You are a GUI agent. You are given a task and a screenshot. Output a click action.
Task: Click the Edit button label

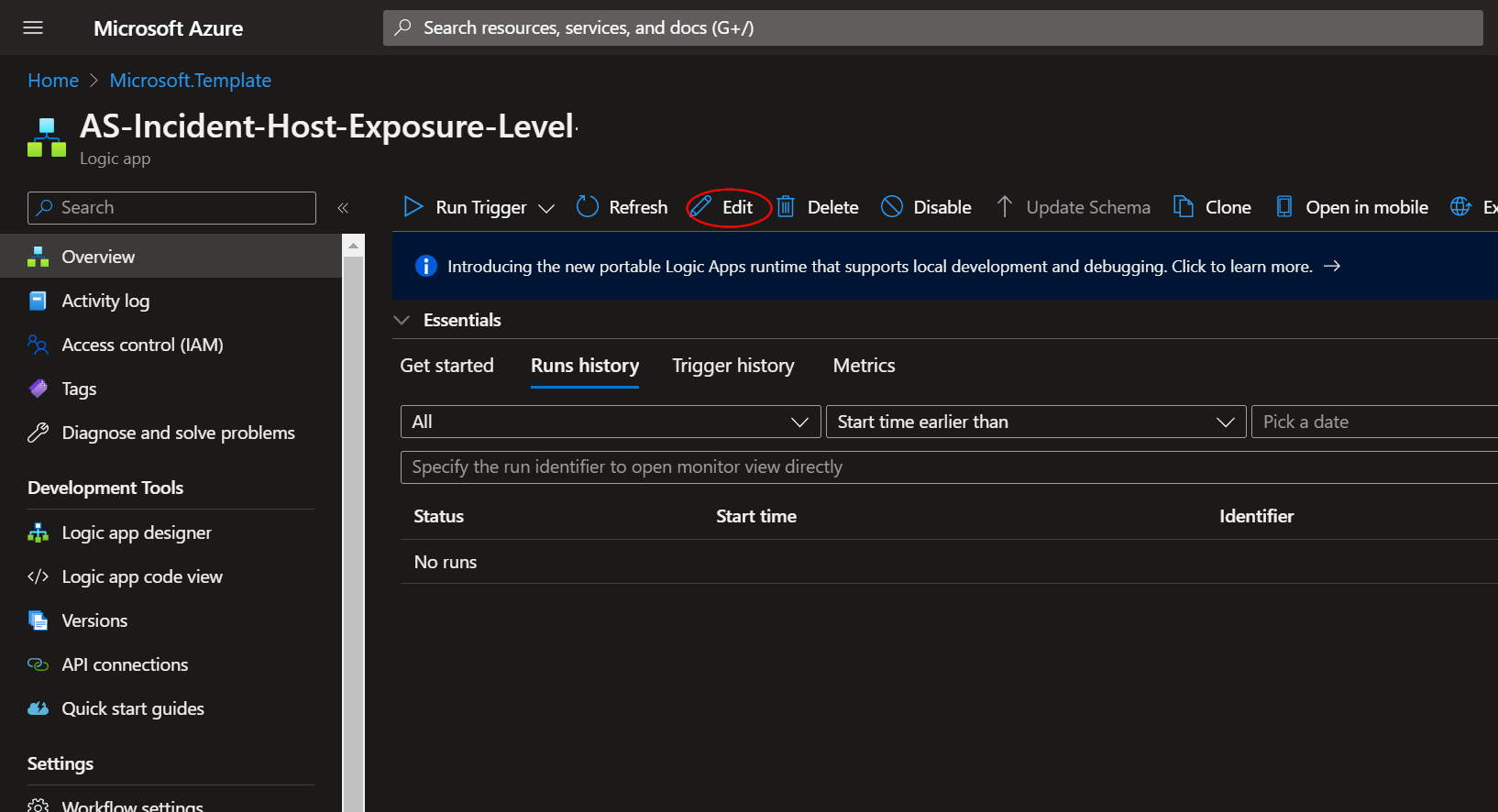[x=737, y=207]
